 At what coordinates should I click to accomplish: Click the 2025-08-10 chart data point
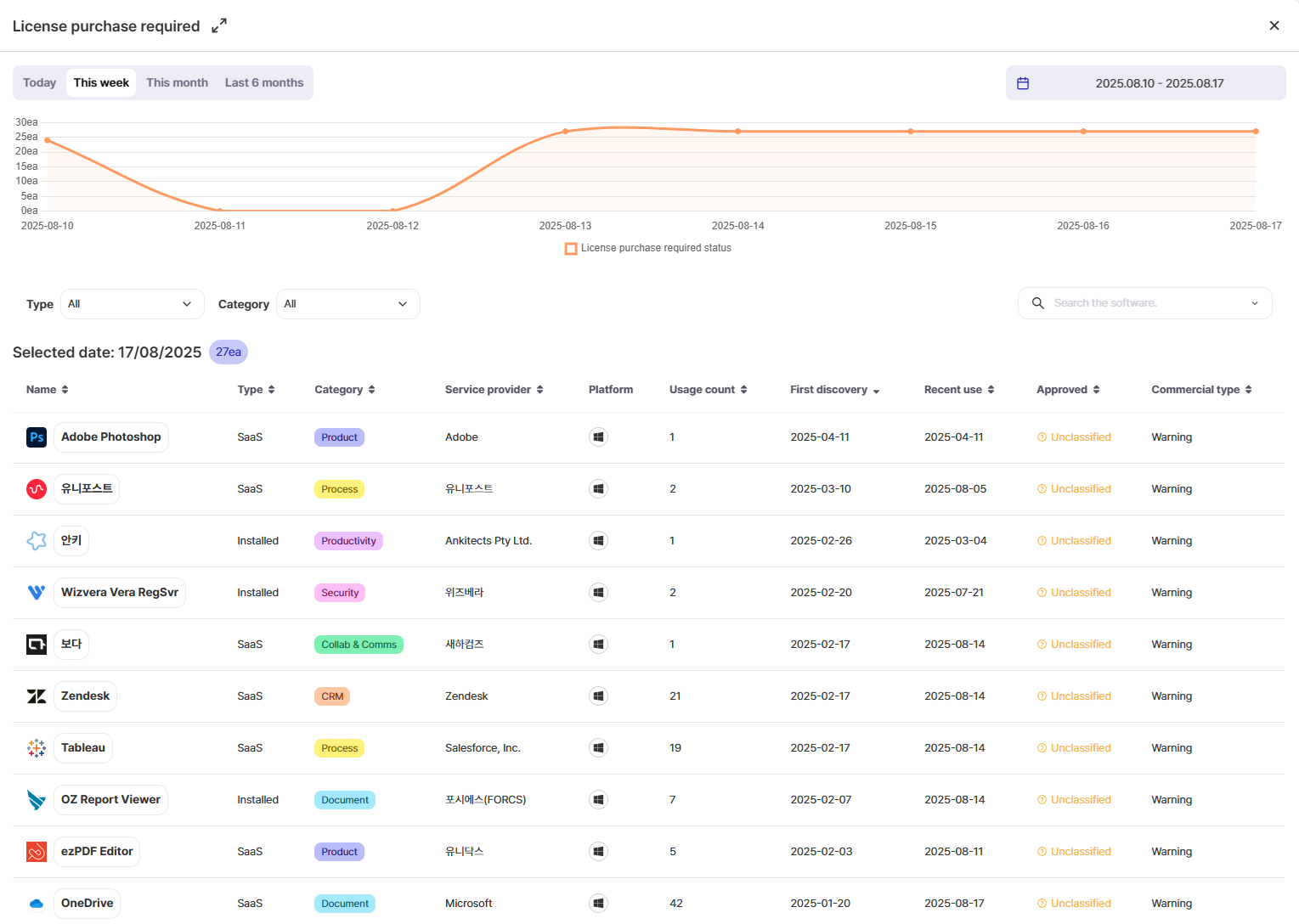(48, 140)
